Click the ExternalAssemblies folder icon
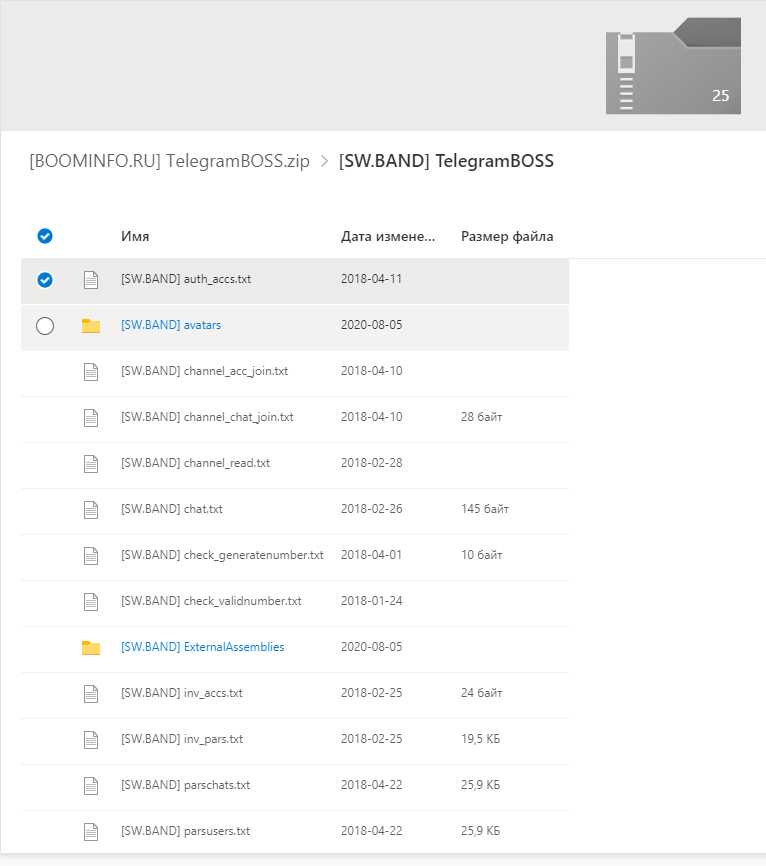Image resolution: width=766 pixels, height=866 pixels. coord(91,647)
